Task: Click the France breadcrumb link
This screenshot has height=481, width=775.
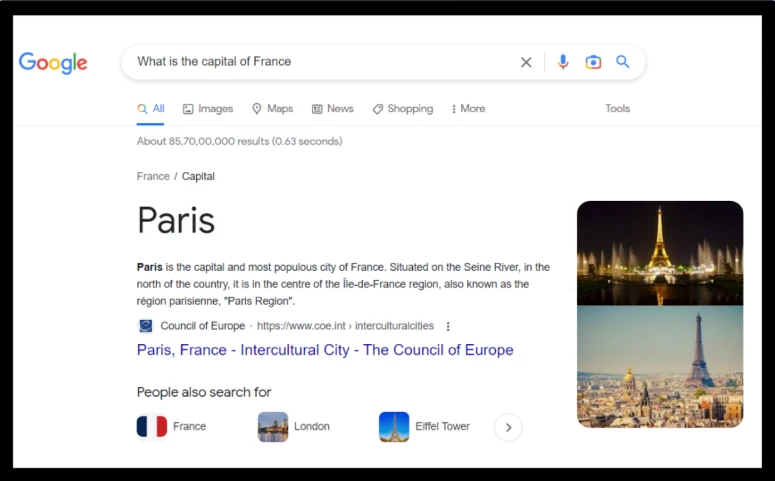Action: [x=153, y=176]
